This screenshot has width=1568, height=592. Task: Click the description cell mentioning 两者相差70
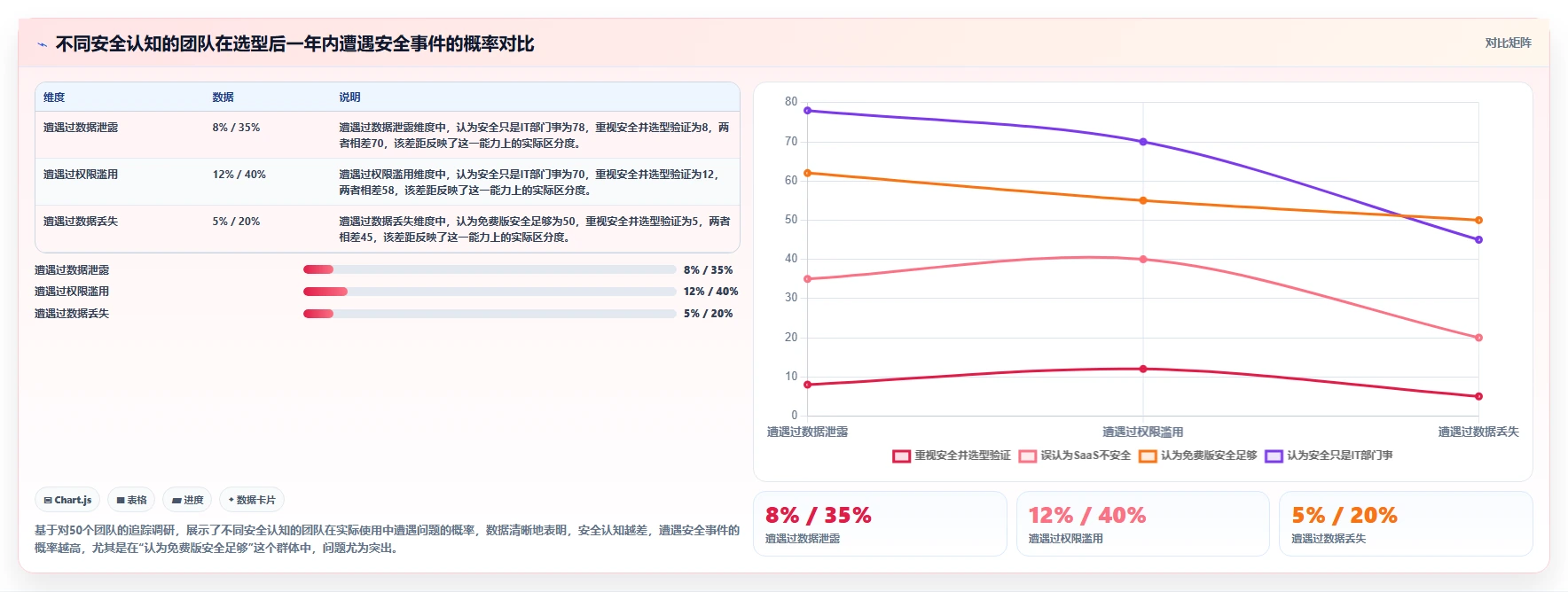[x=534, y=136]
